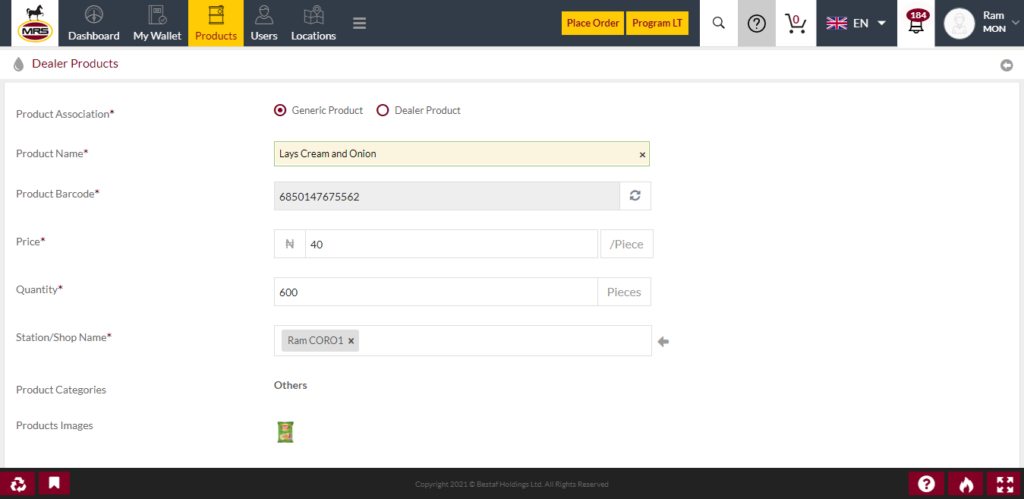Viewport: 1024px width, 499px height.
Task: Open the shopping cart icon
Action: coord(795,23)
